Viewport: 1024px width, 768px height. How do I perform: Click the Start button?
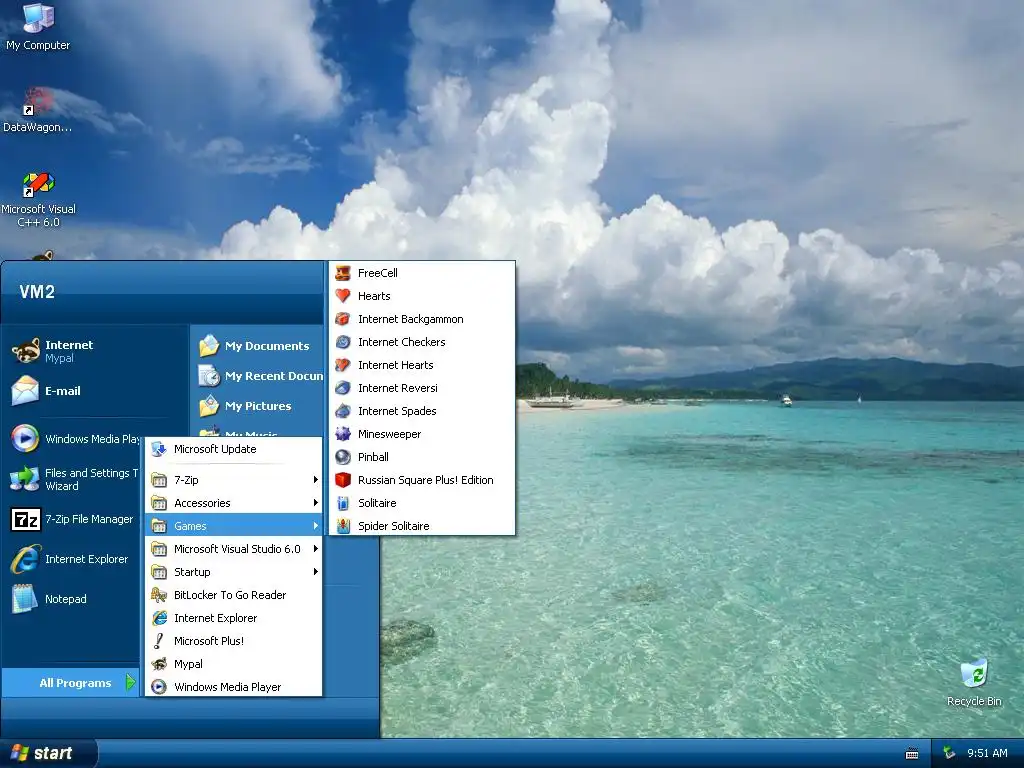click(x=48, y=754)
